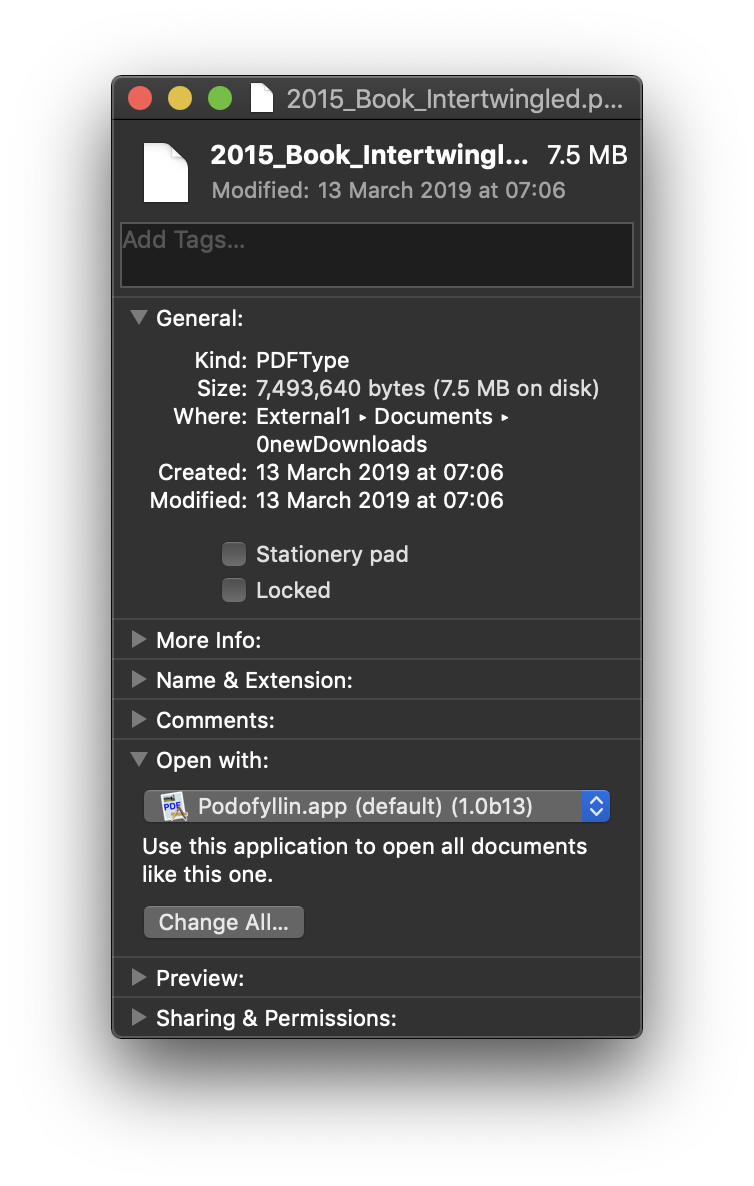
Task: Close the Get Info window
Action: pyautogui.click(x=140, y=98)
